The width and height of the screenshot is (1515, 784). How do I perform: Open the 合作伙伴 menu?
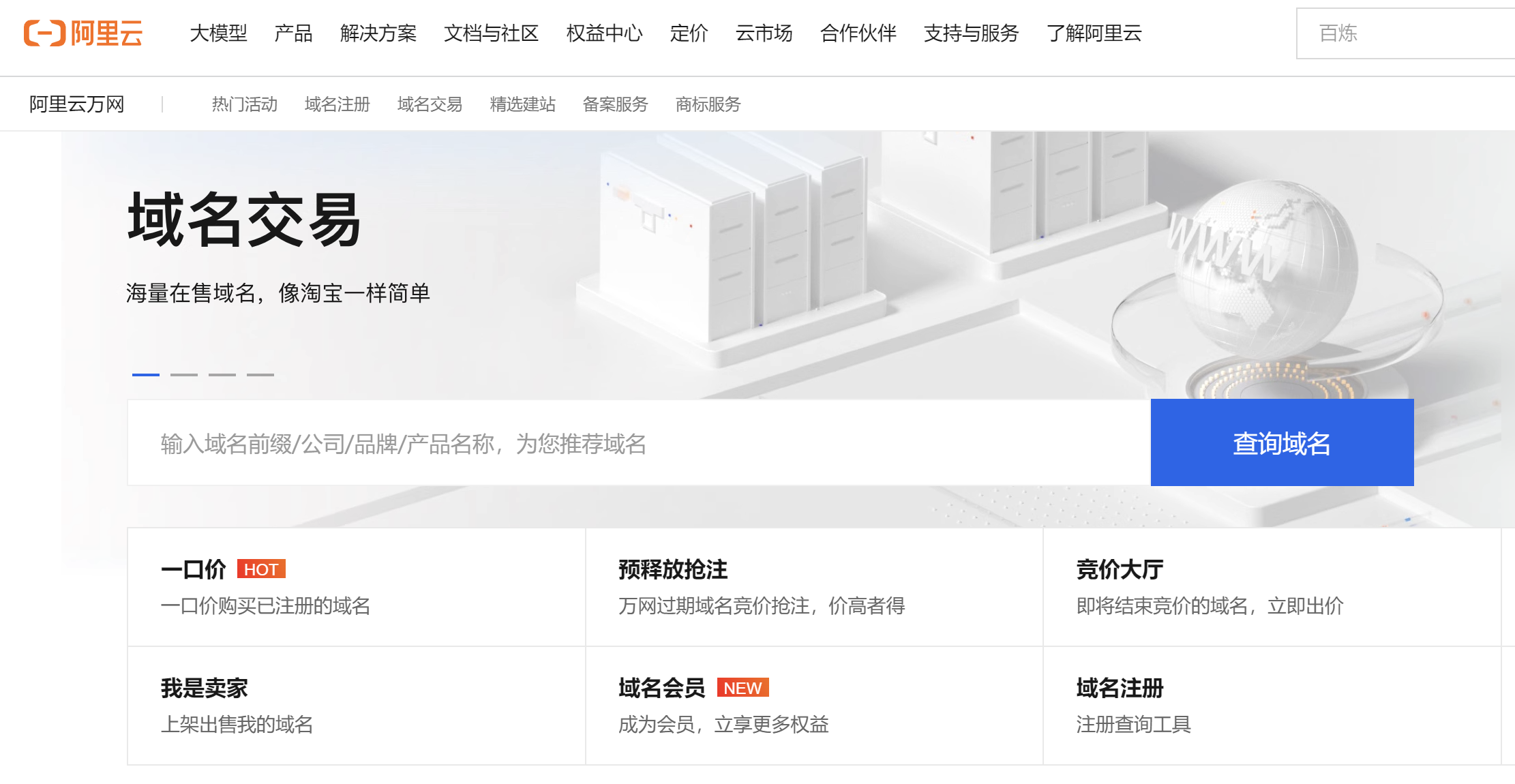[858, 33]
